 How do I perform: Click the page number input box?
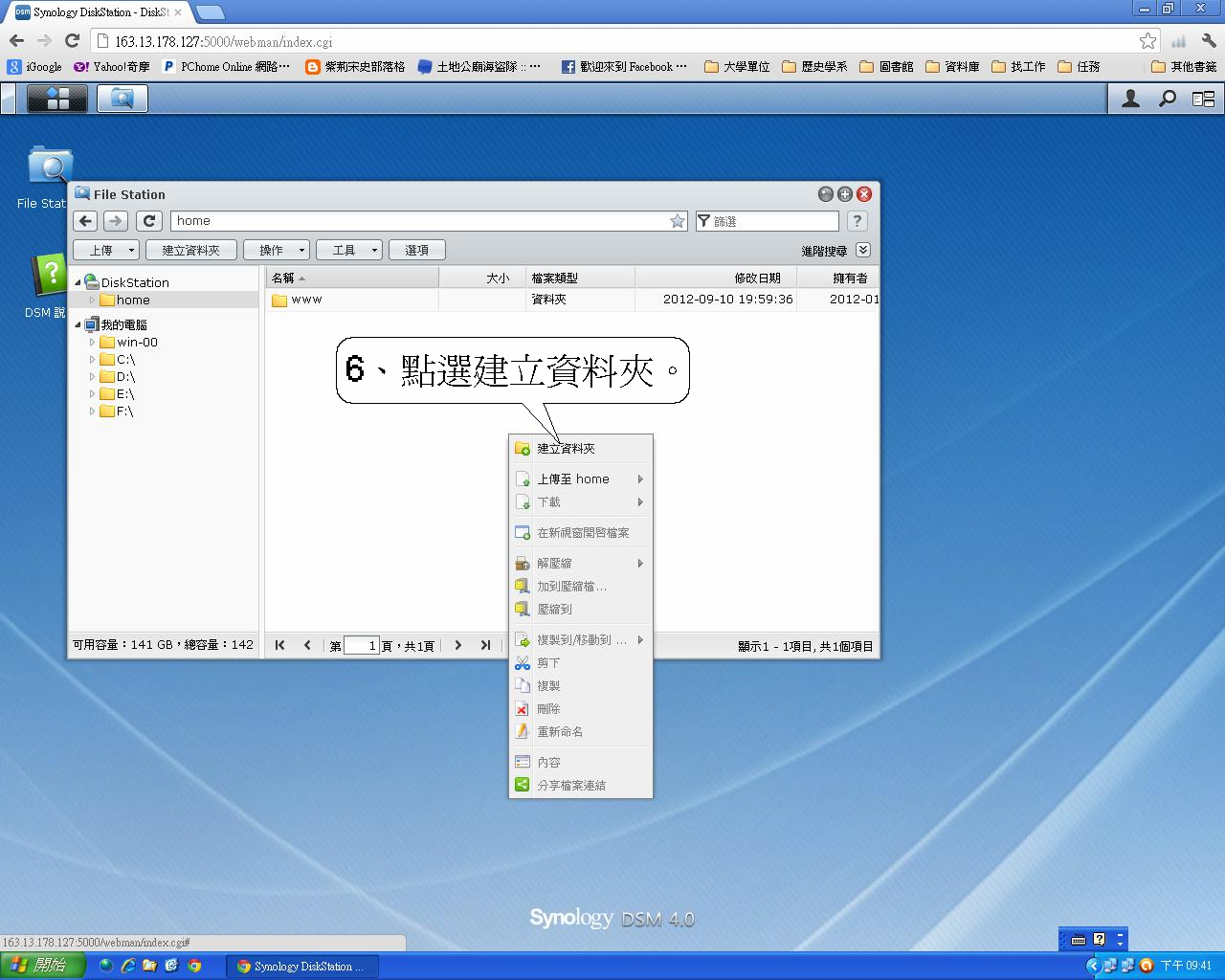point(362,645)
